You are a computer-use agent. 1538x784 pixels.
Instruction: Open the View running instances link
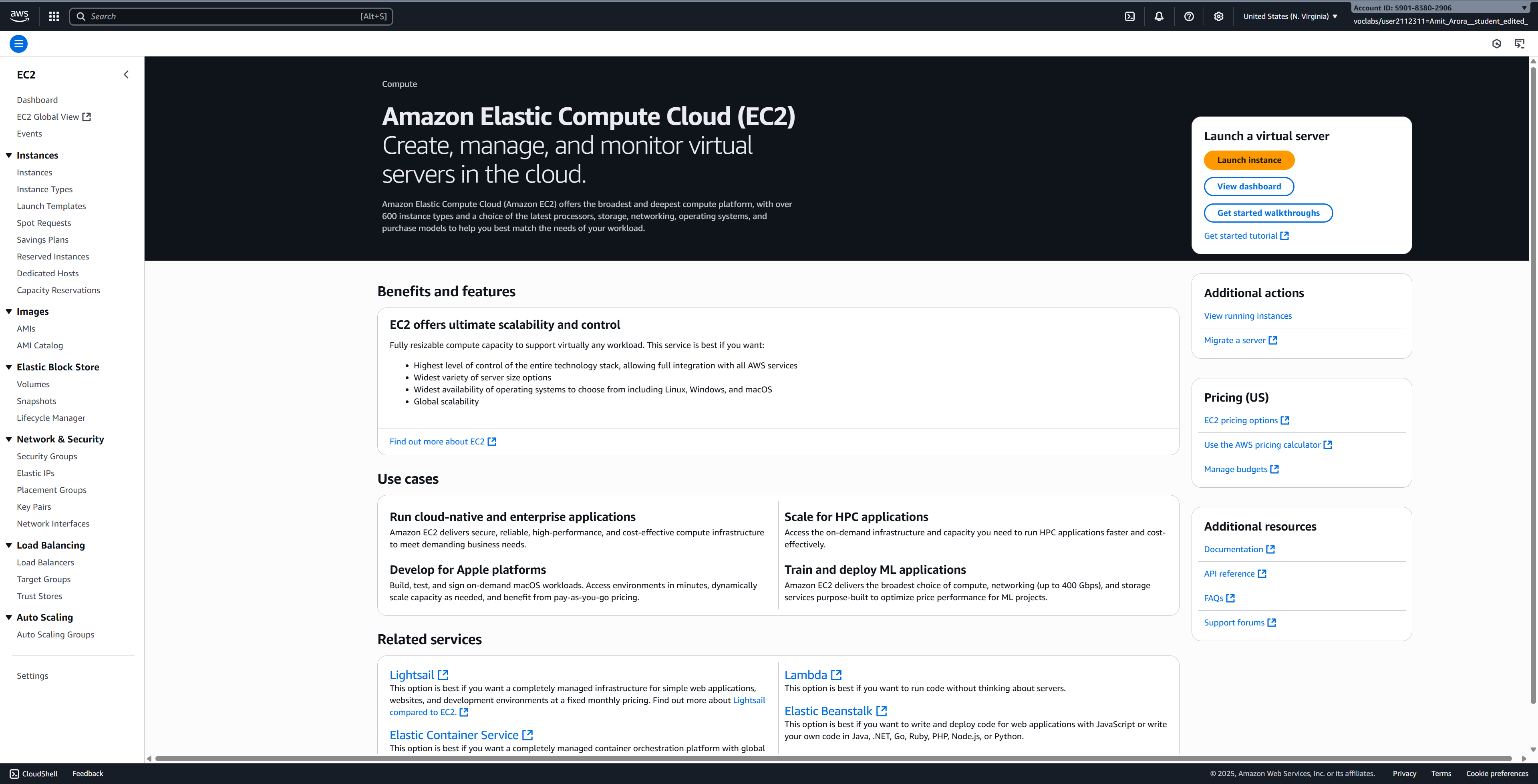point(1248,316)
